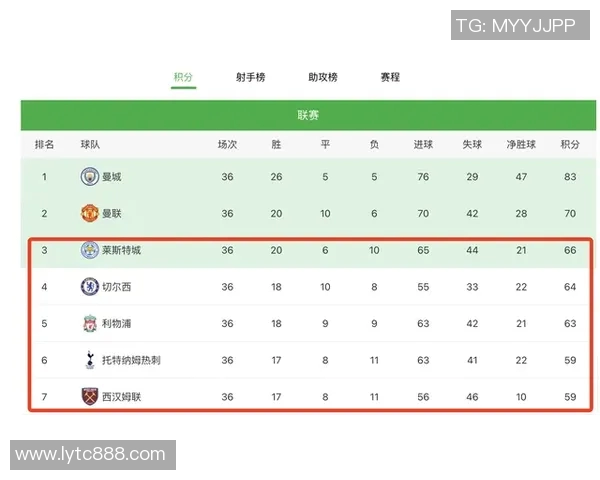Open 曼城 team name link
The width and height of the screenshot is (600, 480).
click(112, 177)
